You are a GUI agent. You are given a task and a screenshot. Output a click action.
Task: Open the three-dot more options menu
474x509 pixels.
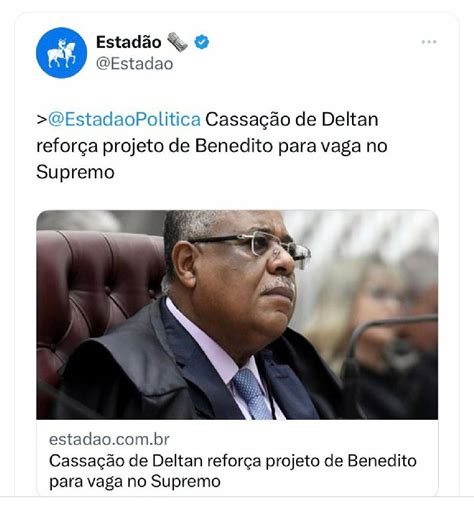point(429,42)
